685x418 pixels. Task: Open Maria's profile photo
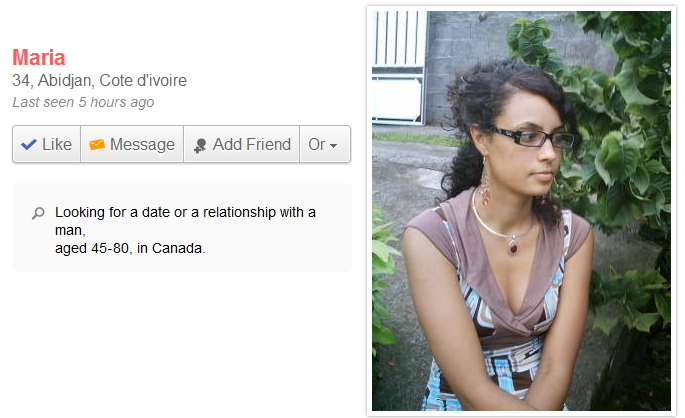point(521,211)
